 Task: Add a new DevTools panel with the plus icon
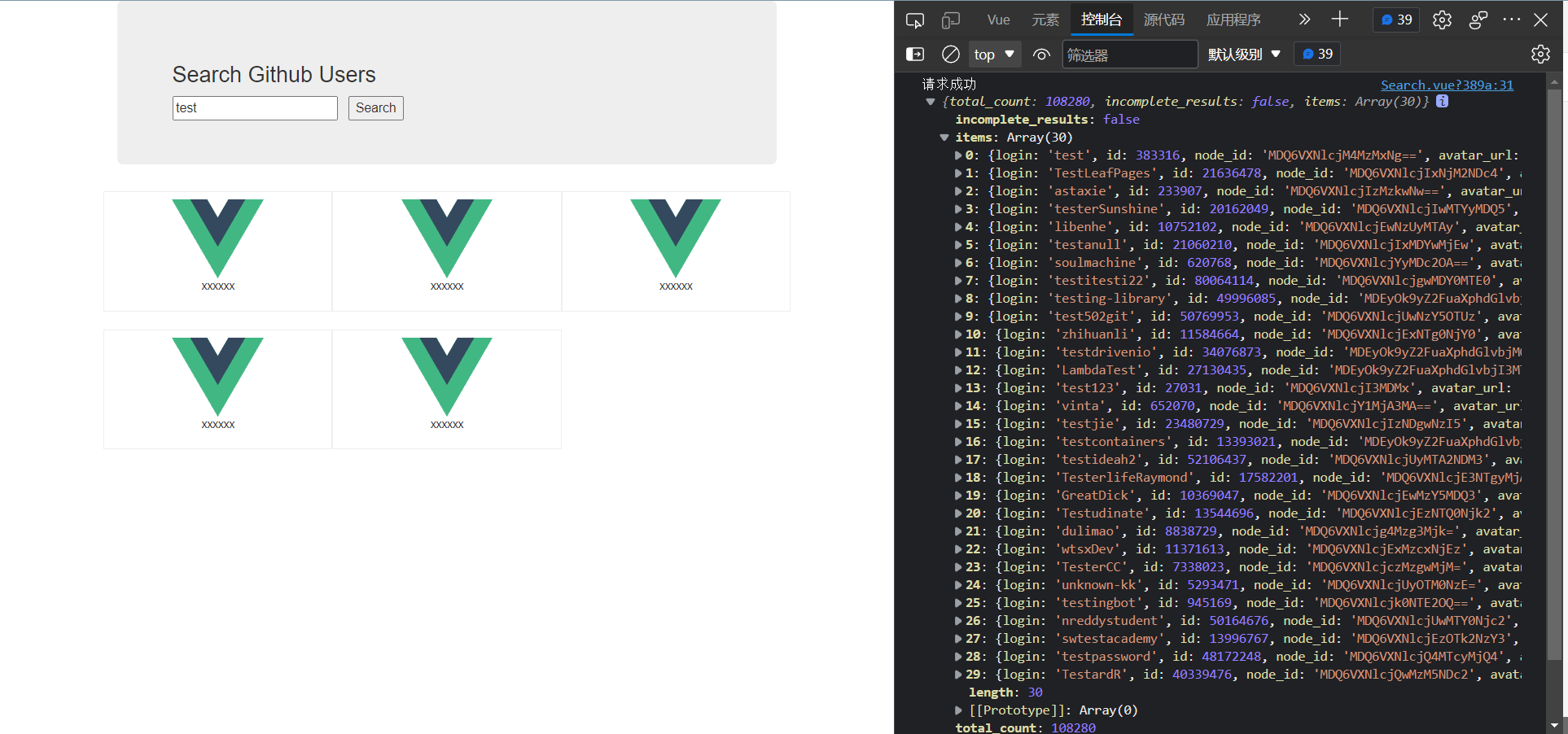(x=1338, y=20)
